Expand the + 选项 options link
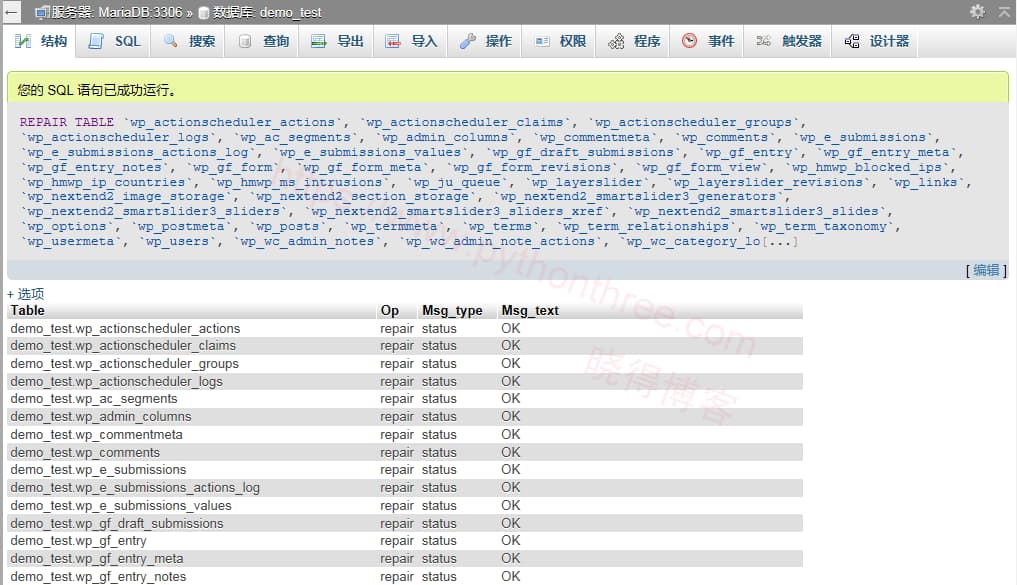The width and height of the screenshot is (1017, 585). pyautogui.click(x=26, y=294)
